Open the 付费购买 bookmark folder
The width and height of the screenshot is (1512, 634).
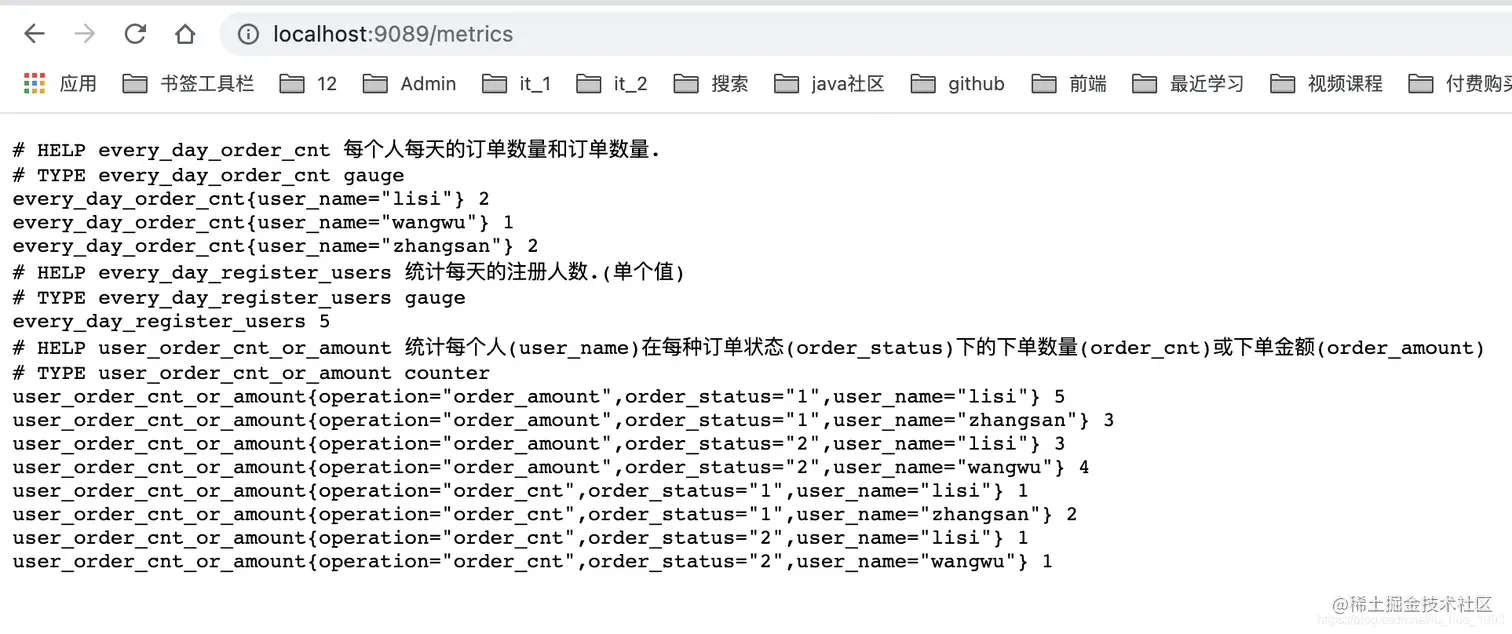[1460, 84]
